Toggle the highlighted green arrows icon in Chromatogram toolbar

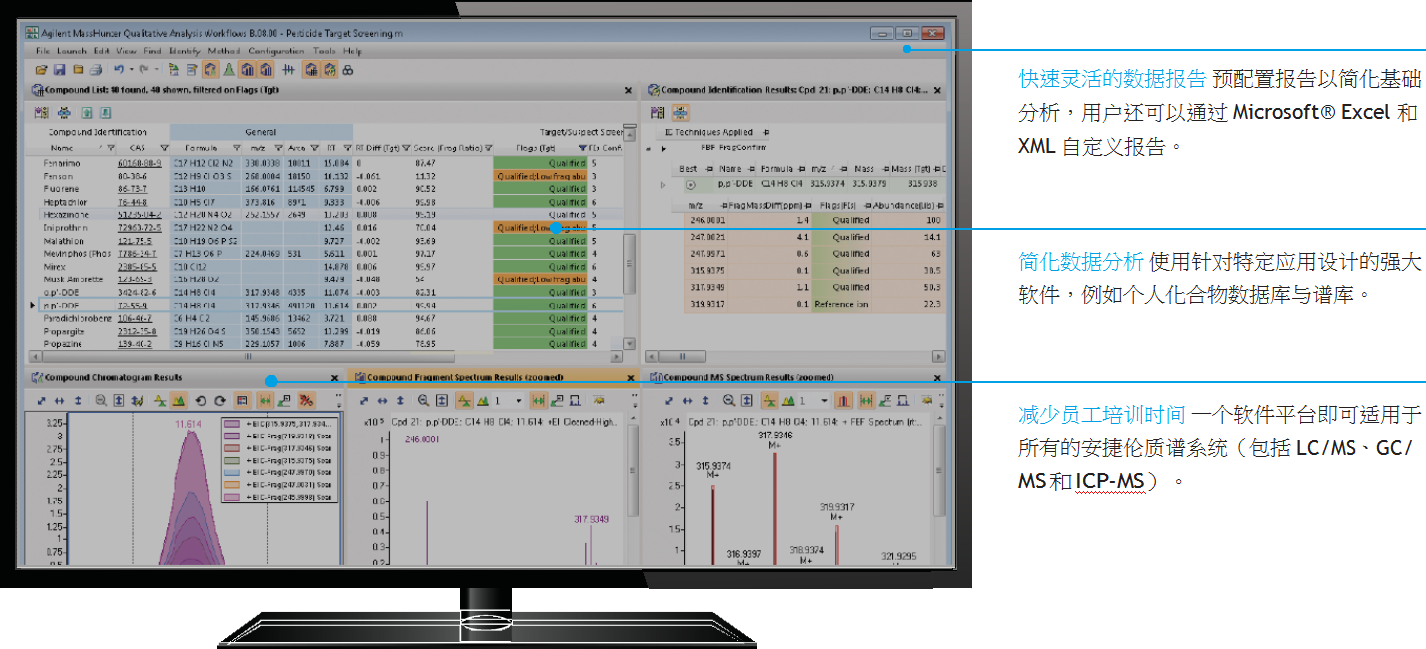[265, 400]
